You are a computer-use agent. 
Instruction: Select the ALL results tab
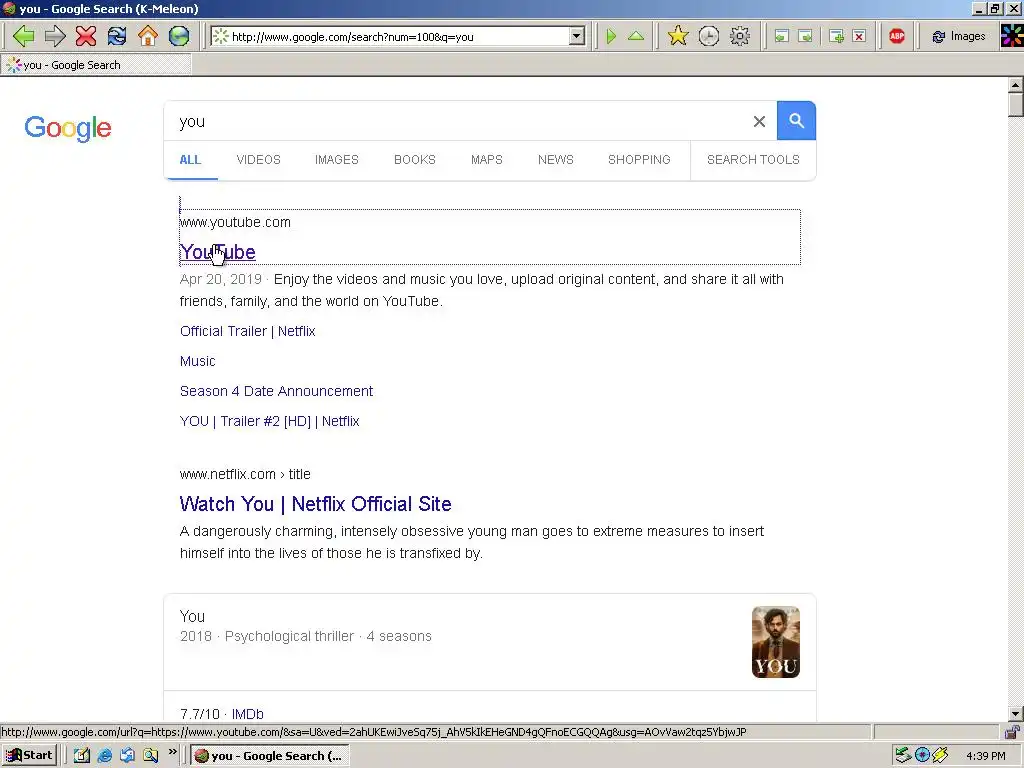[190, 159]
